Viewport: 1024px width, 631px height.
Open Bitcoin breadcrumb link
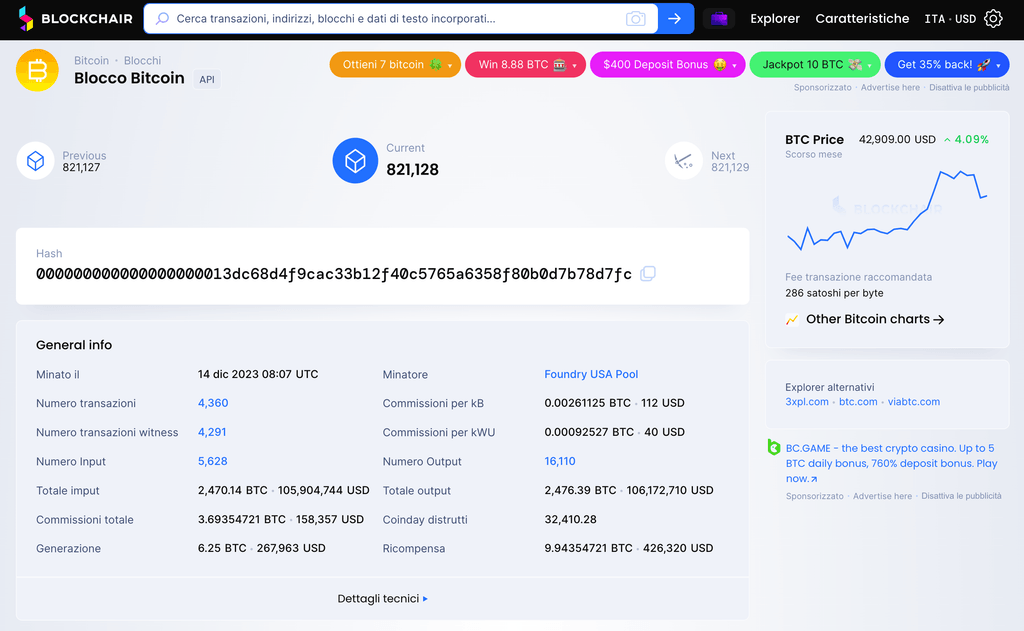[x=91, y=61]
